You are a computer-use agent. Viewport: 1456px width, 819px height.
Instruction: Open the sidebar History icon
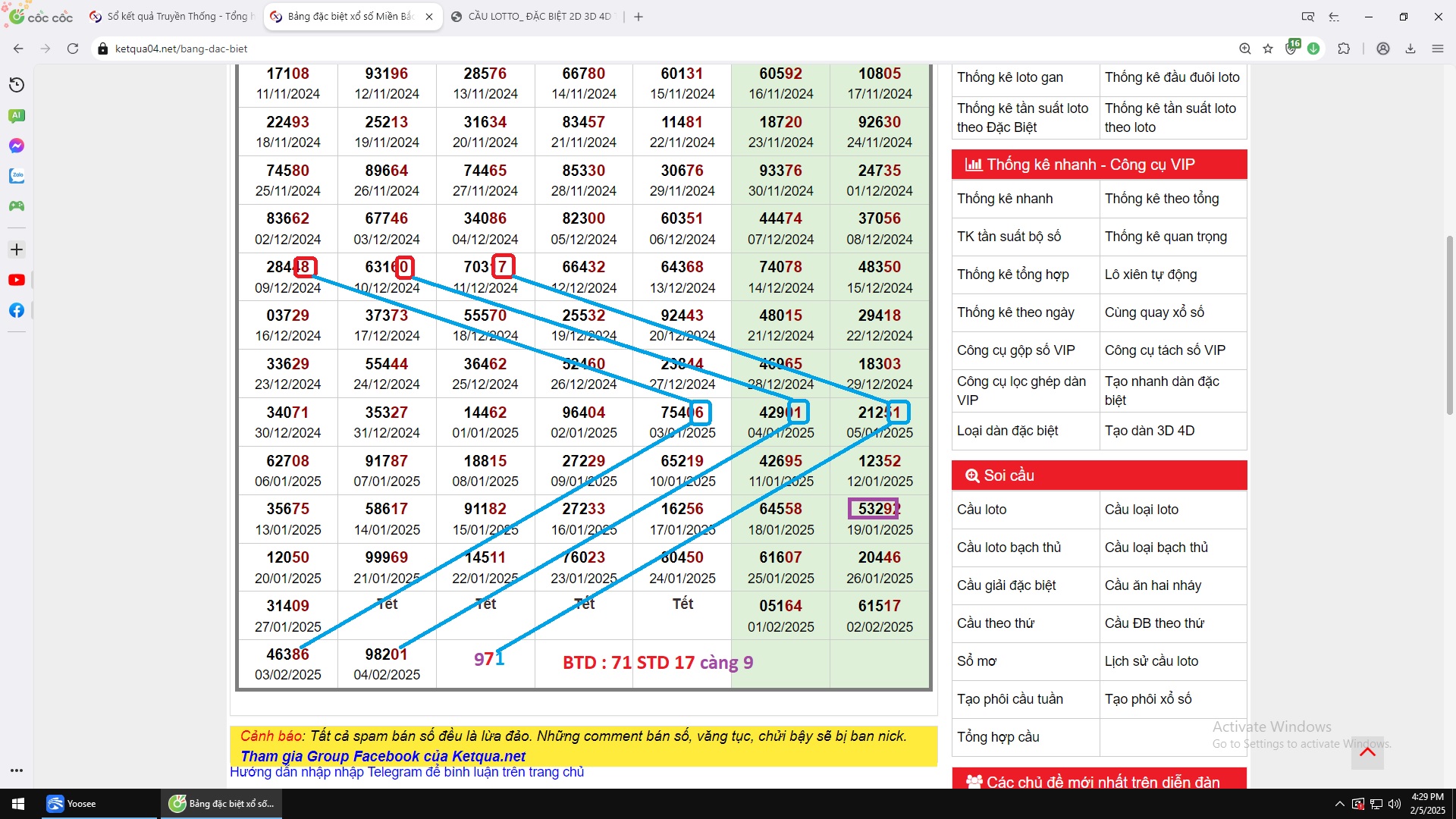pyautogui.click(x=17, y=85)
